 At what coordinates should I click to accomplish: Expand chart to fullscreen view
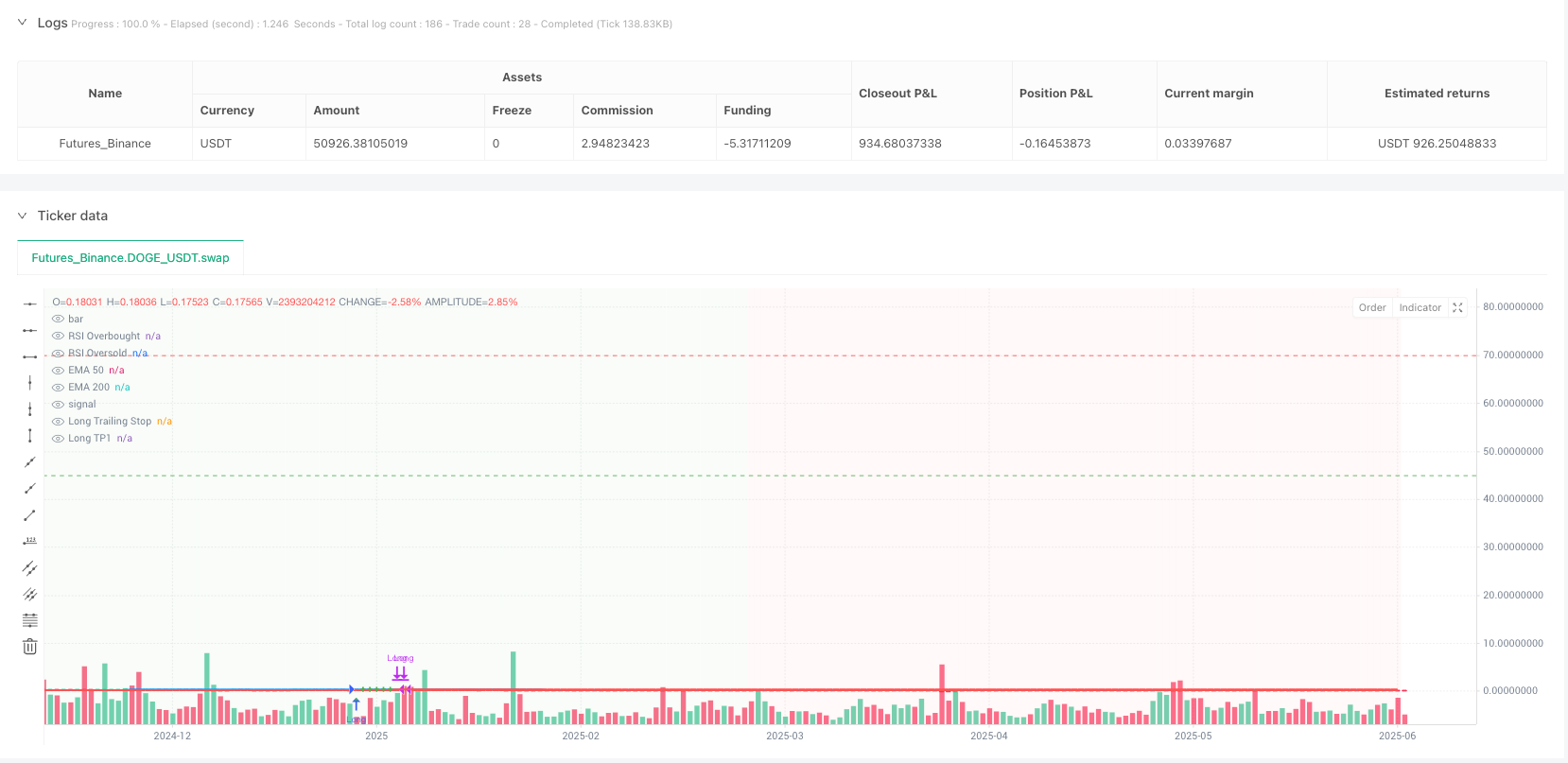1457,307
